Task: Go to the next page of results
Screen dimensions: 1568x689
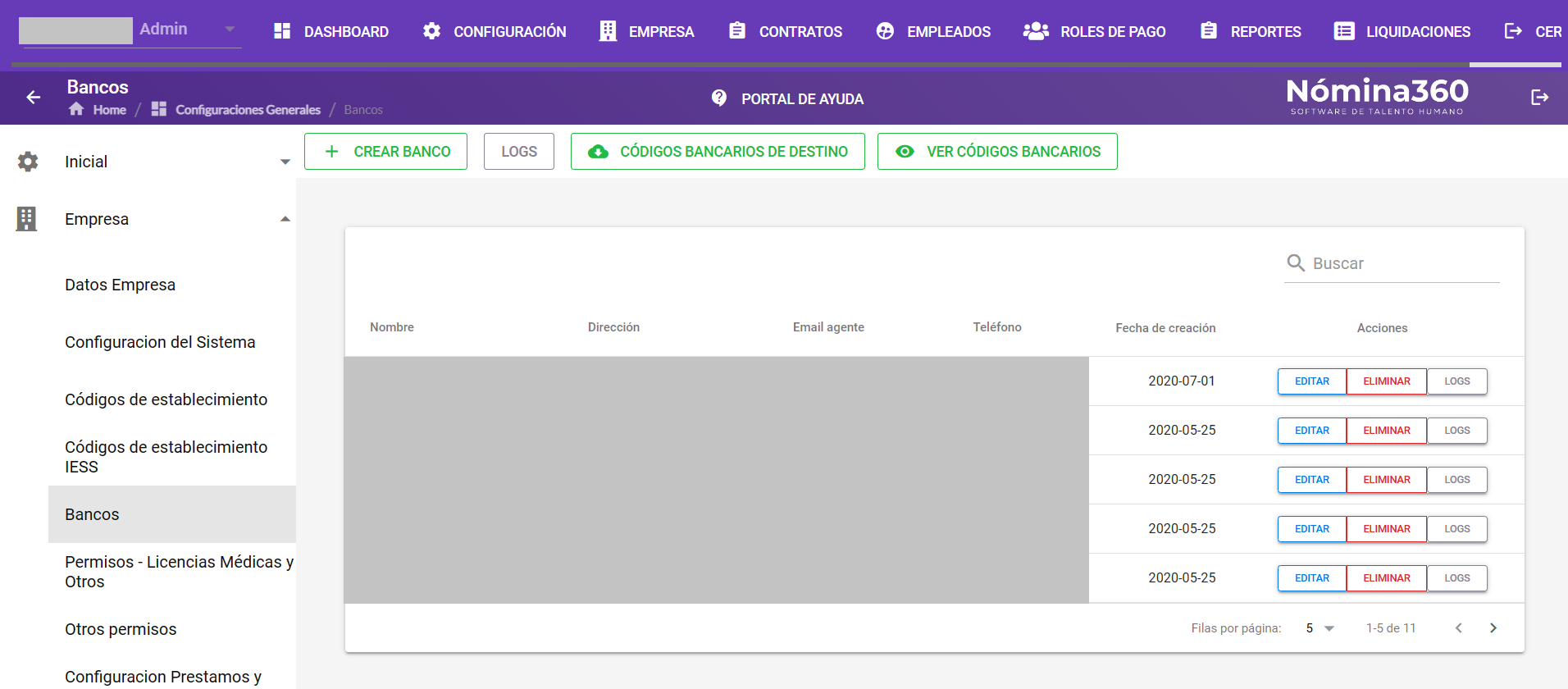Action: tap(1493, 627)
